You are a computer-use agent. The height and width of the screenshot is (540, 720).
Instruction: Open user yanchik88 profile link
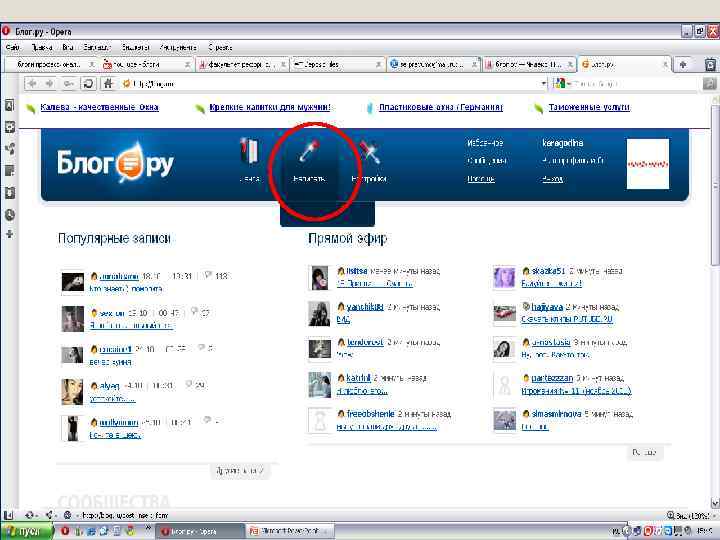click(x=365, y=307)
